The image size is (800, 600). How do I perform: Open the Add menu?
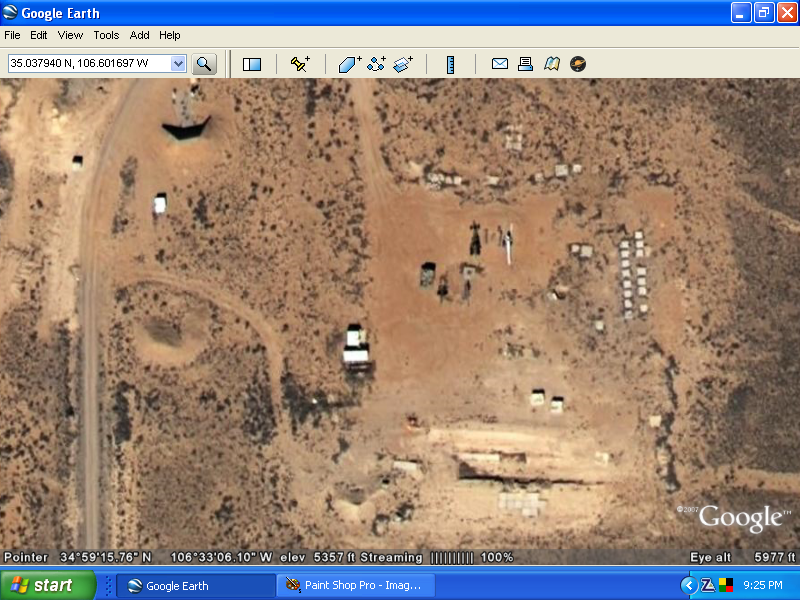click(139, 35)
